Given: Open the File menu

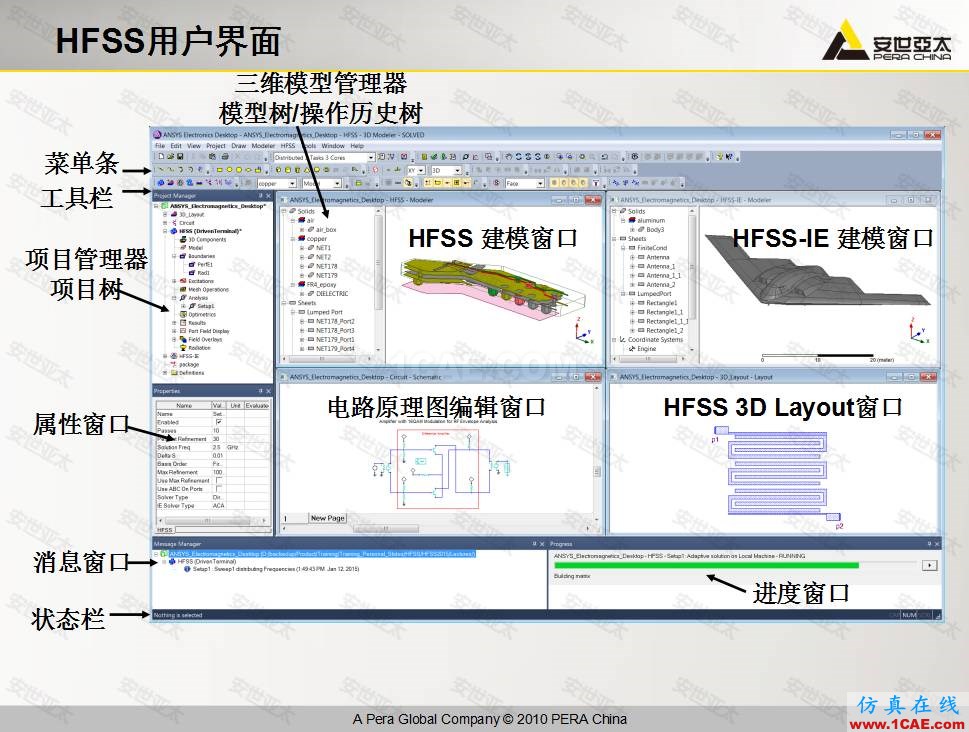Looking at the screenshot, I should click(x=160, y=146).
